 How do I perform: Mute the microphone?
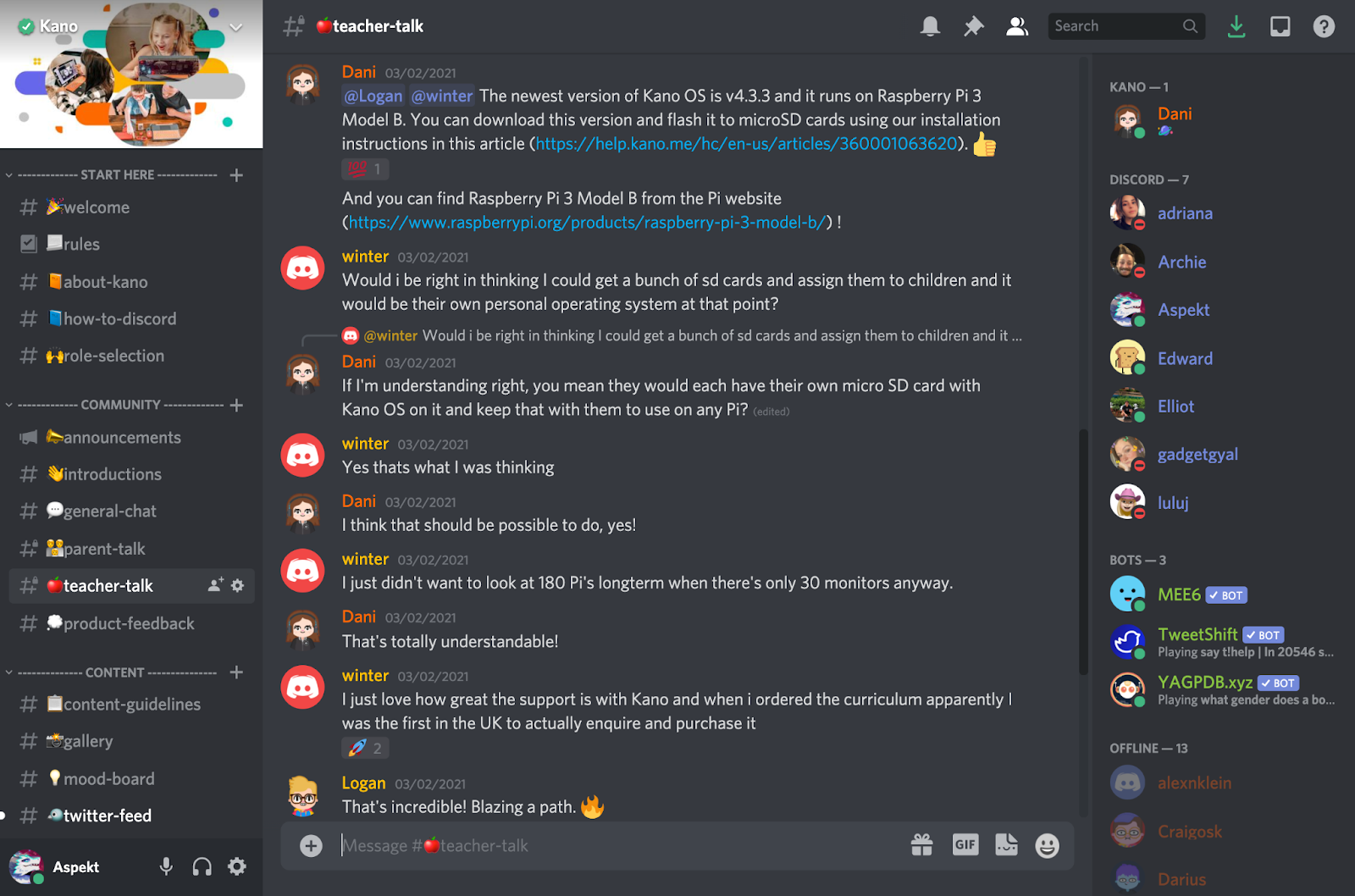point(166,866)
